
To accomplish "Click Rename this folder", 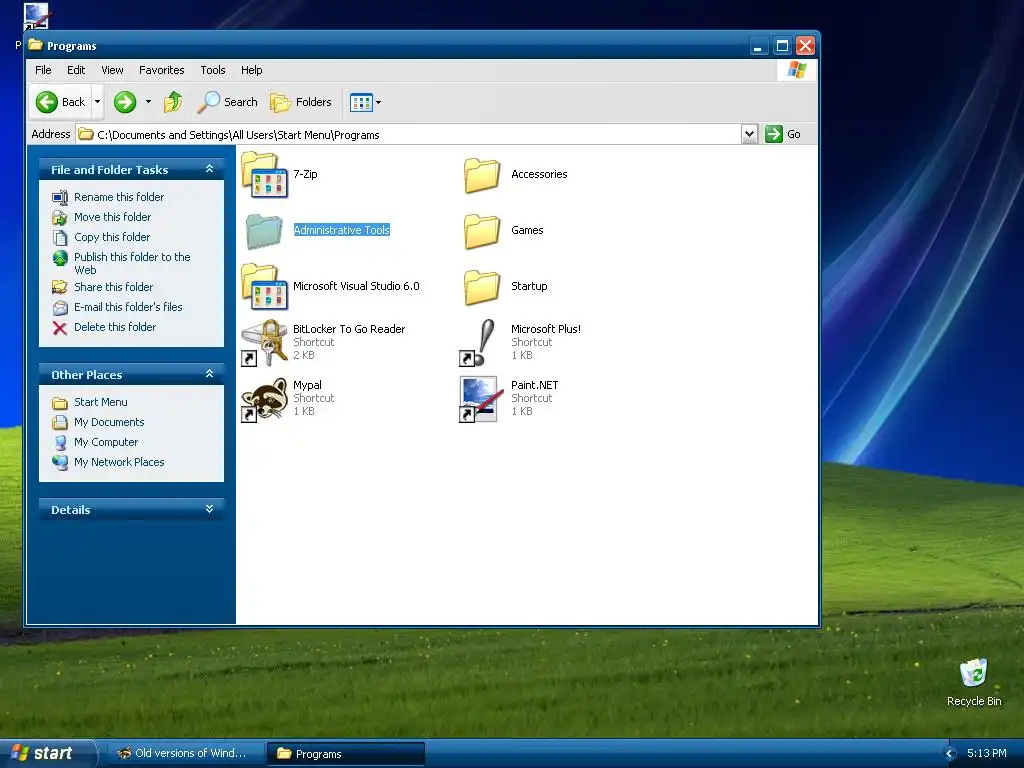I will point(119,197).
